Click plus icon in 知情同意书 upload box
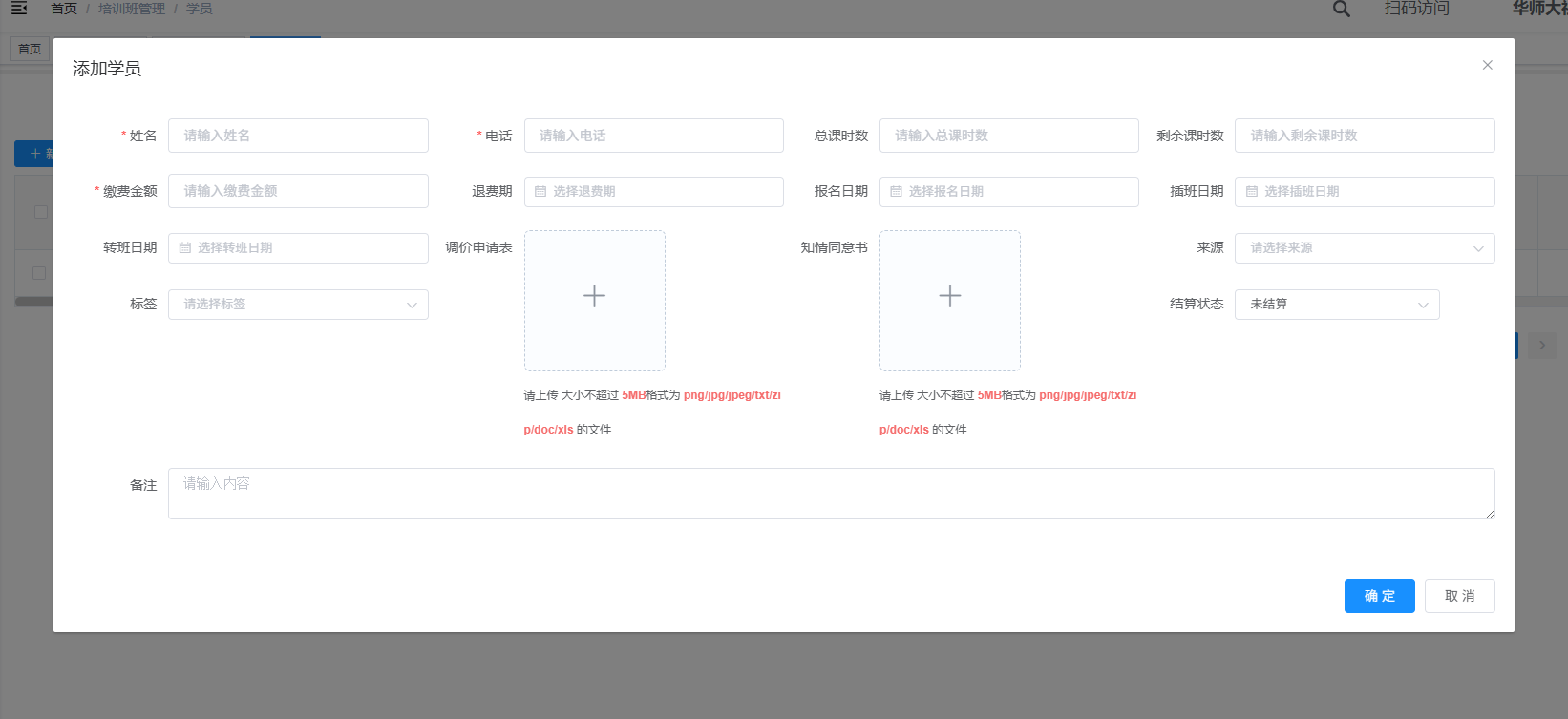This screenshot has height=719, width=1568. (950, 296)
